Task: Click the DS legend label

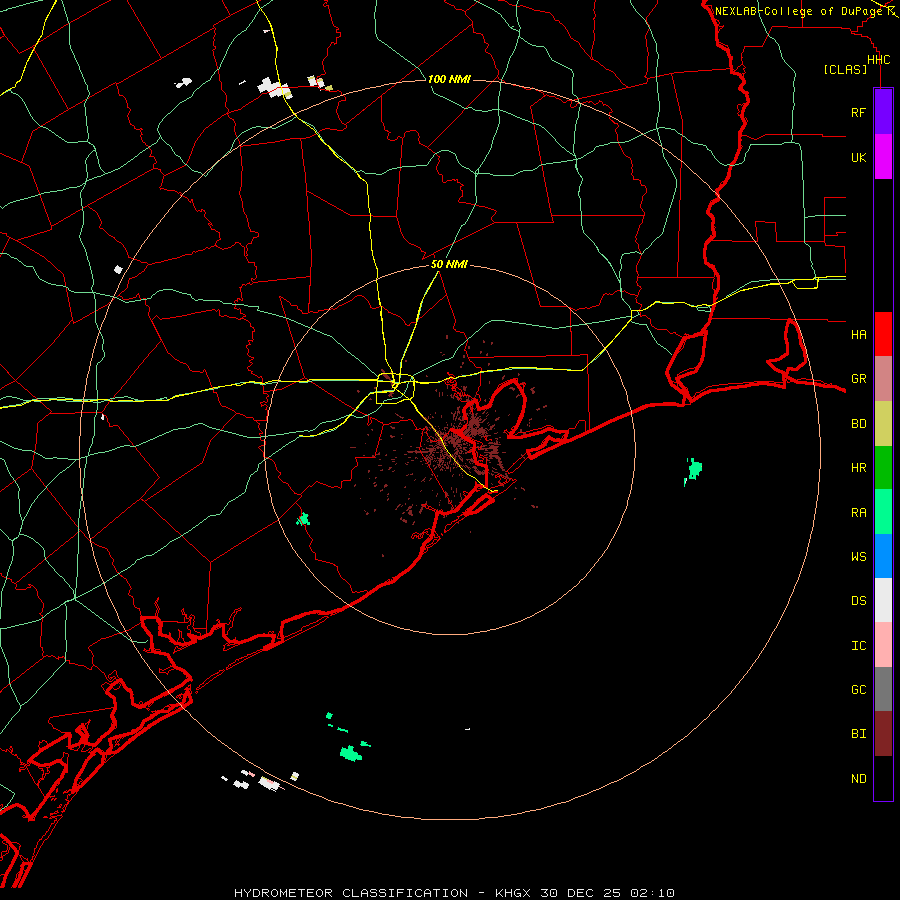Action: (x=858, y=601)
